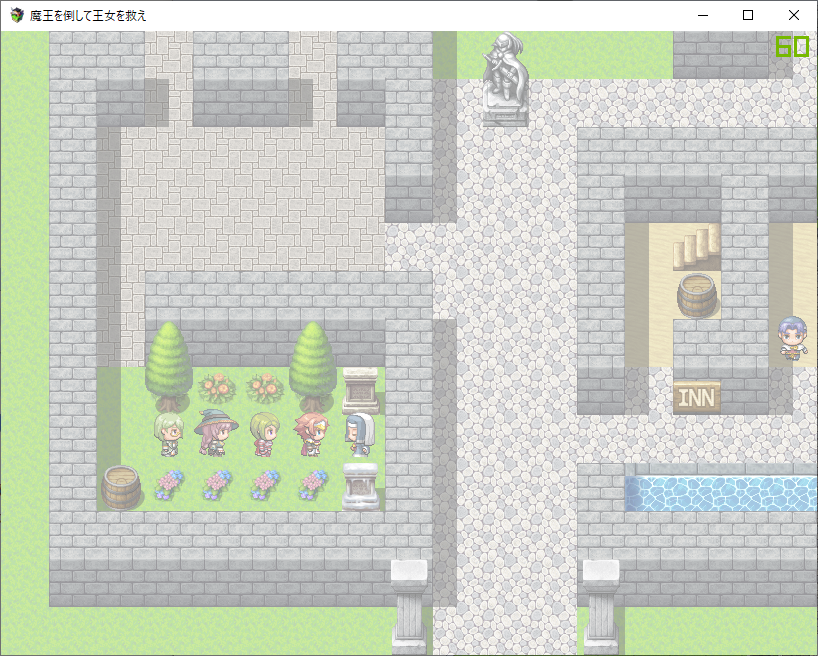Maximize the game window
Viewport: 818px width, 656px height.
click(748, 15)
